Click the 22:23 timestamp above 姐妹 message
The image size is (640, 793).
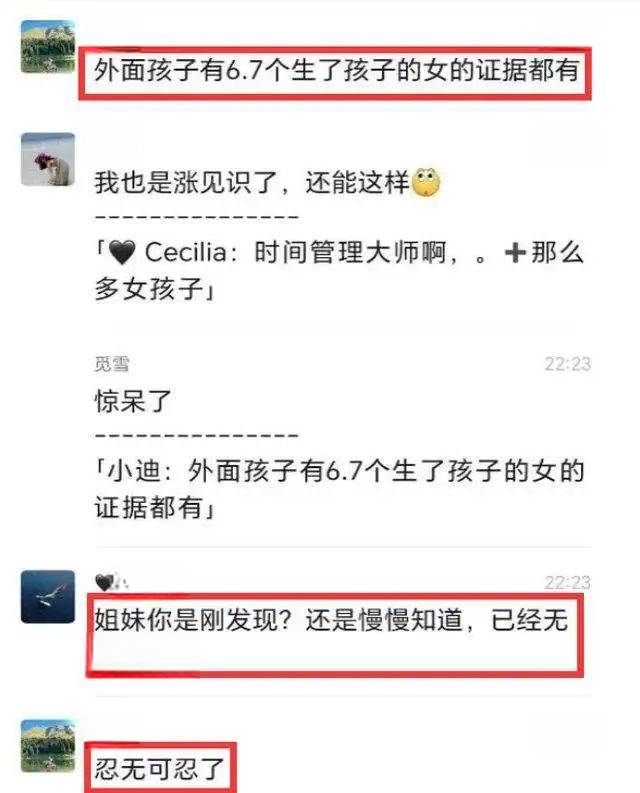[x=568, y=583]
